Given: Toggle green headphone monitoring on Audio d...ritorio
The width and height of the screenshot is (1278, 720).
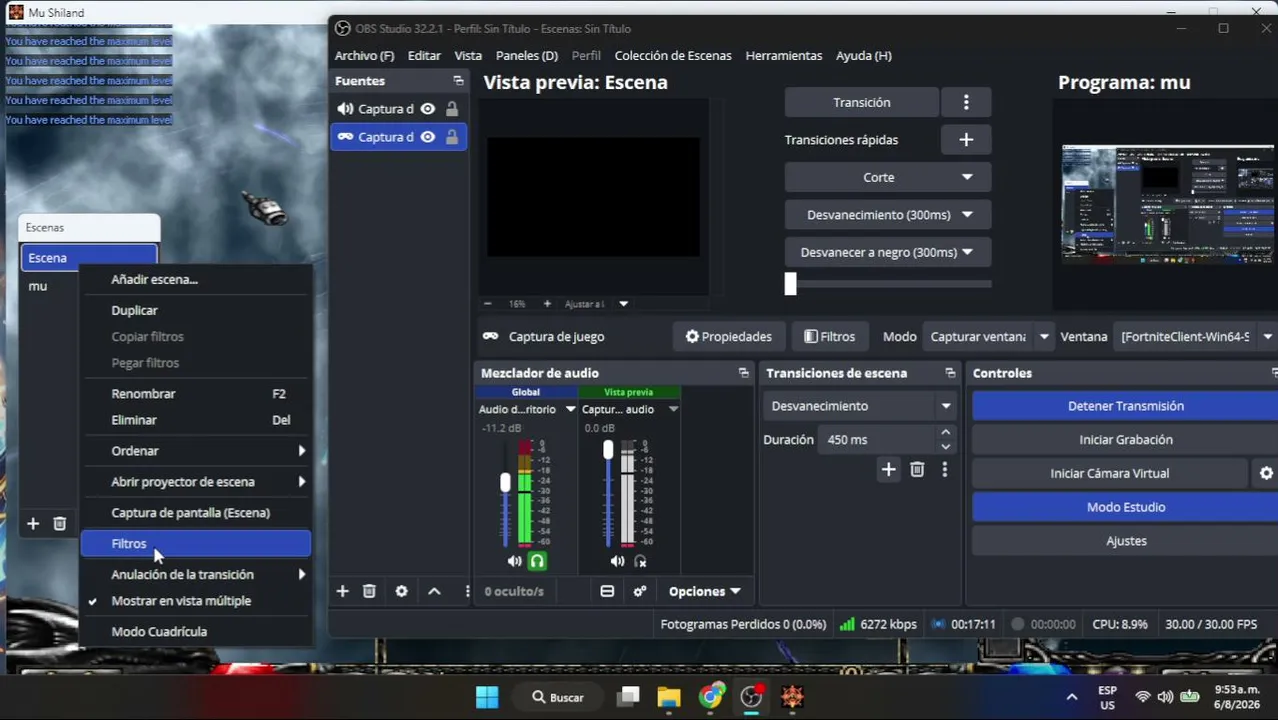Looking at the screenshot, I should click(x=537, y=561).
